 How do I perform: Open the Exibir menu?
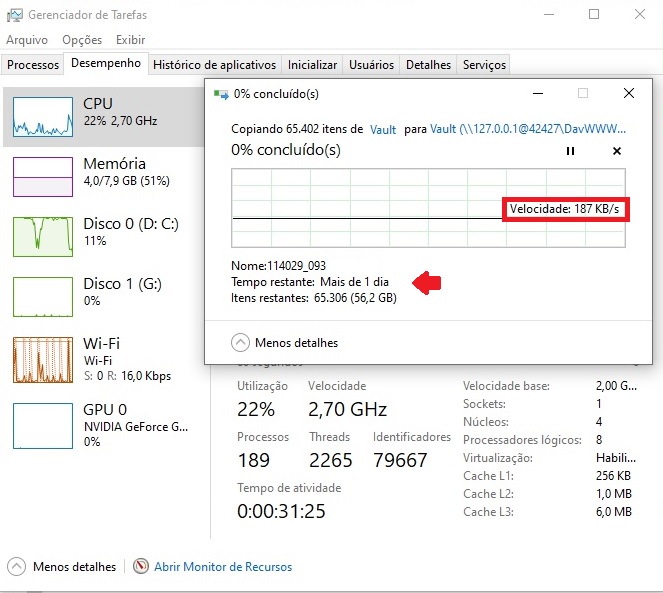pos(130,40)
